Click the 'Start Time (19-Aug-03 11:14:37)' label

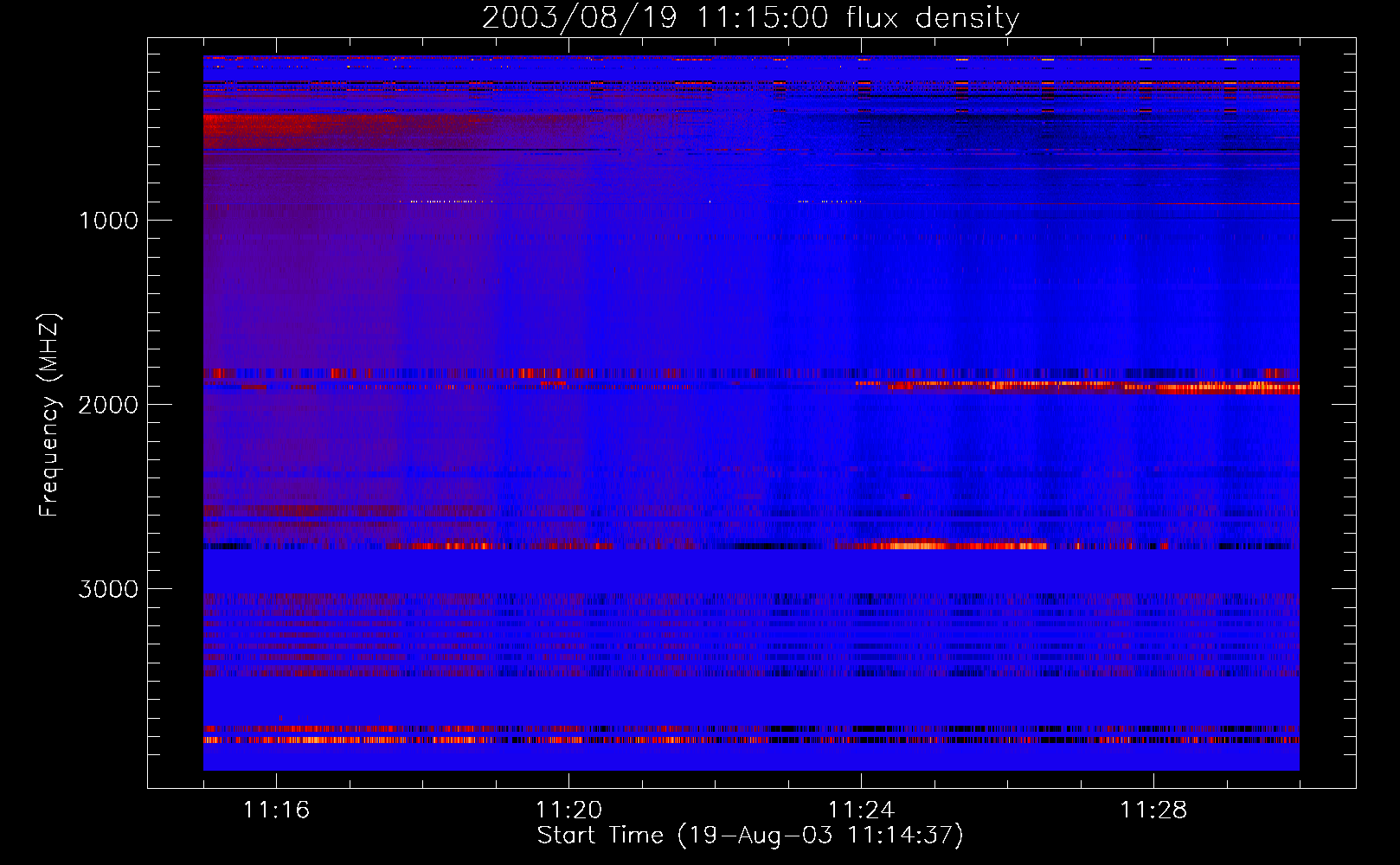point(750,836)
